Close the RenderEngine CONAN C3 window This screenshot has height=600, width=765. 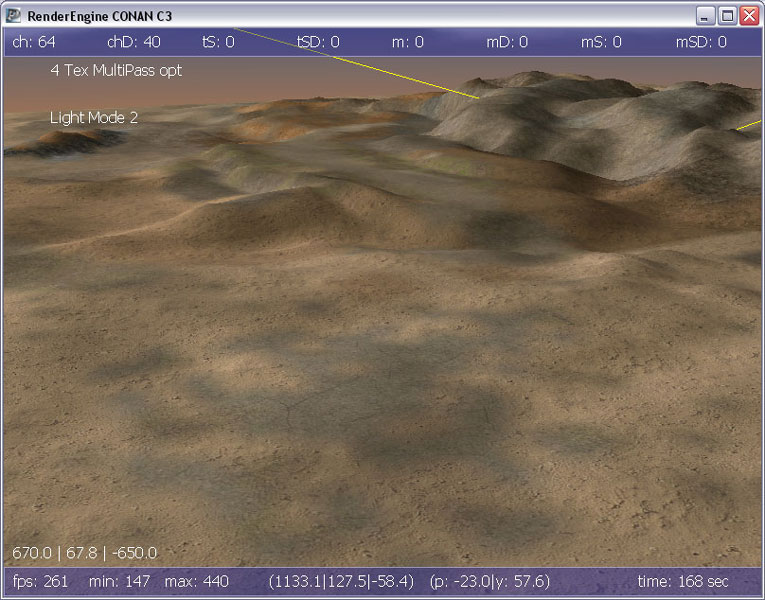click(748, 15)
